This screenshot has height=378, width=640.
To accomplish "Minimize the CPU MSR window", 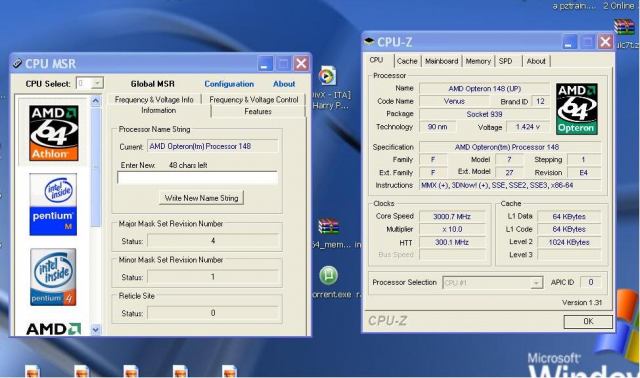I will tap(264, 64).
